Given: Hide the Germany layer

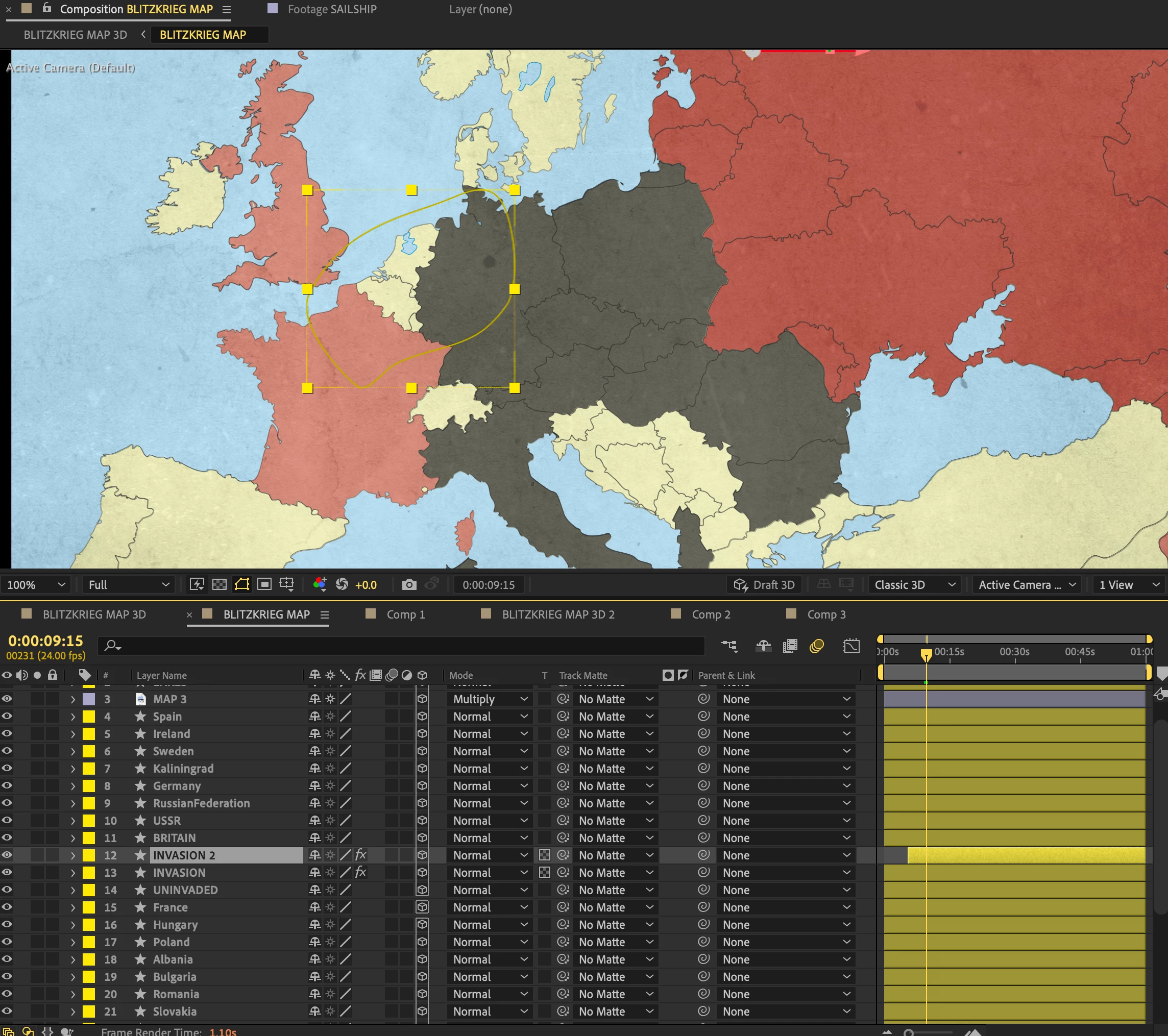Looking at the screenshot, I should 7,786.
